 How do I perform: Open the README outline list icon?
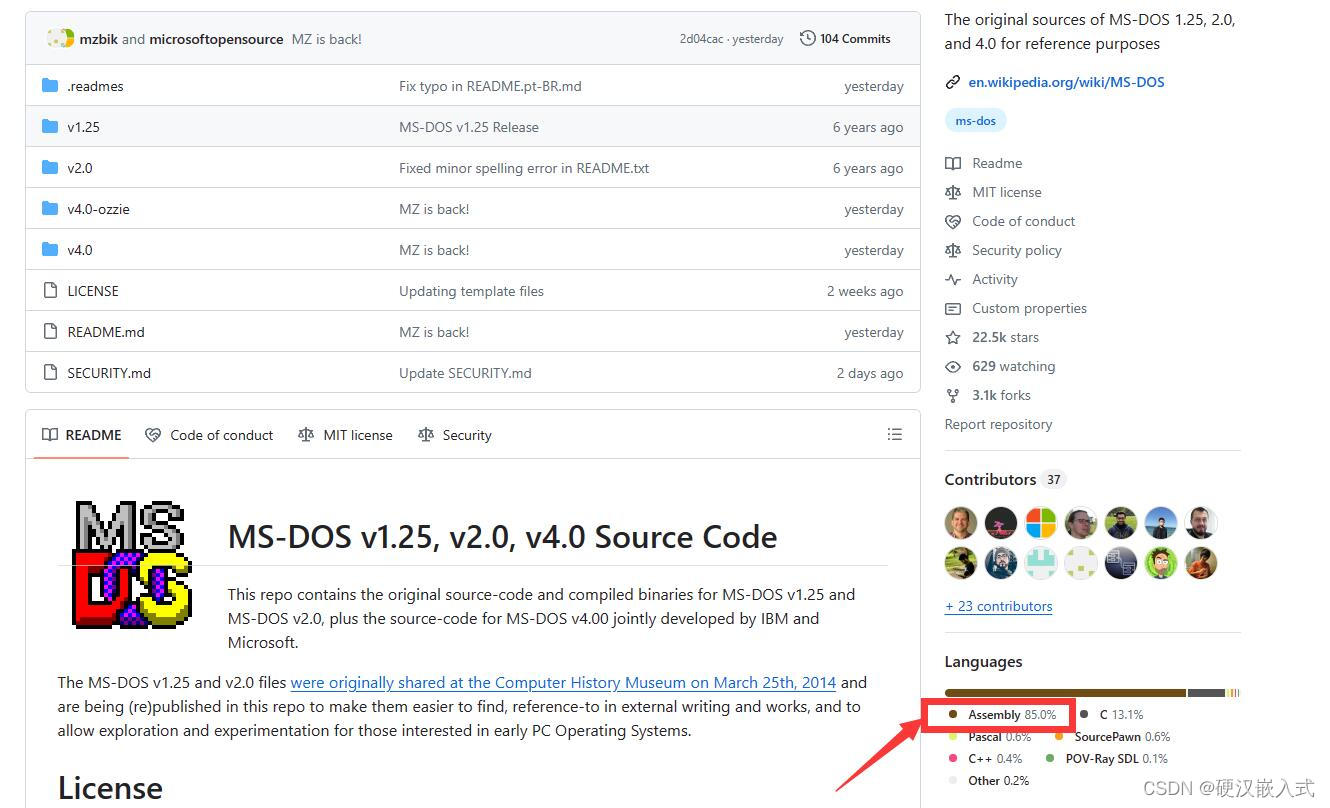pos(894,435)
